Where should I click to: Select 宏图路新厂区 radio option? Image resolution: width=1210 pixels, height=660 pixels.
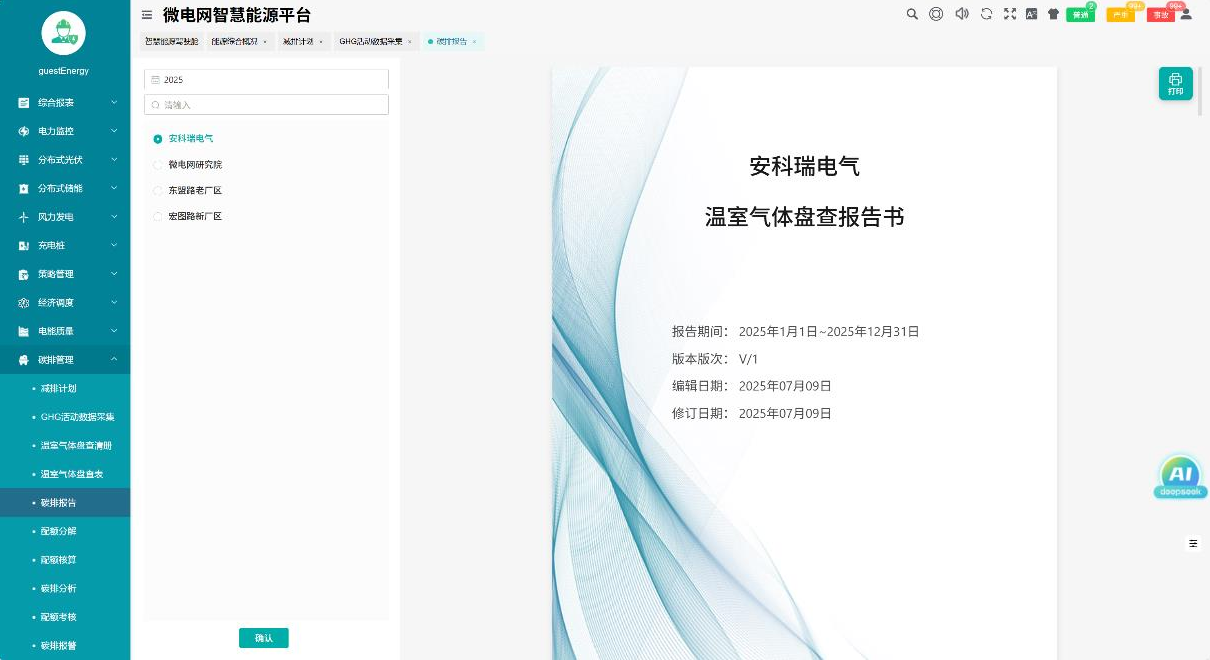click(x=158, y=217)
